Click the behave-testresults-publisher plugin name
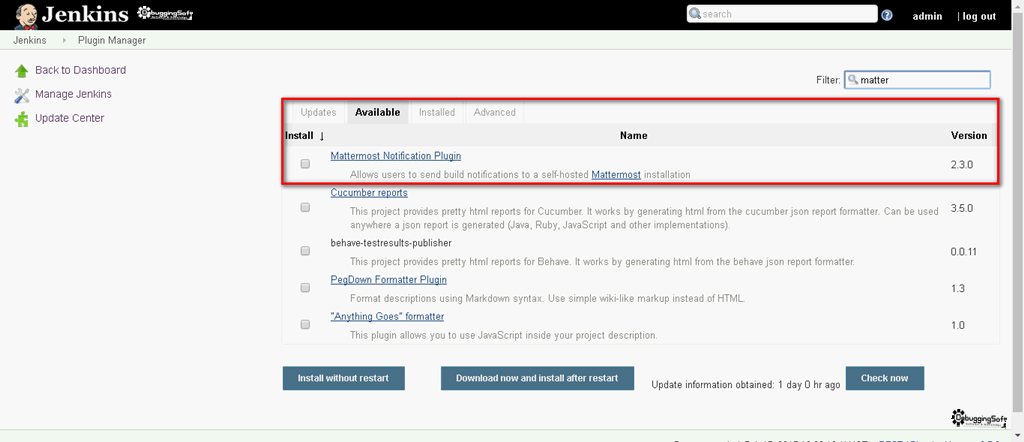Screen dimensions: 1024x442 pyautogui.click(x=391, y=243)
